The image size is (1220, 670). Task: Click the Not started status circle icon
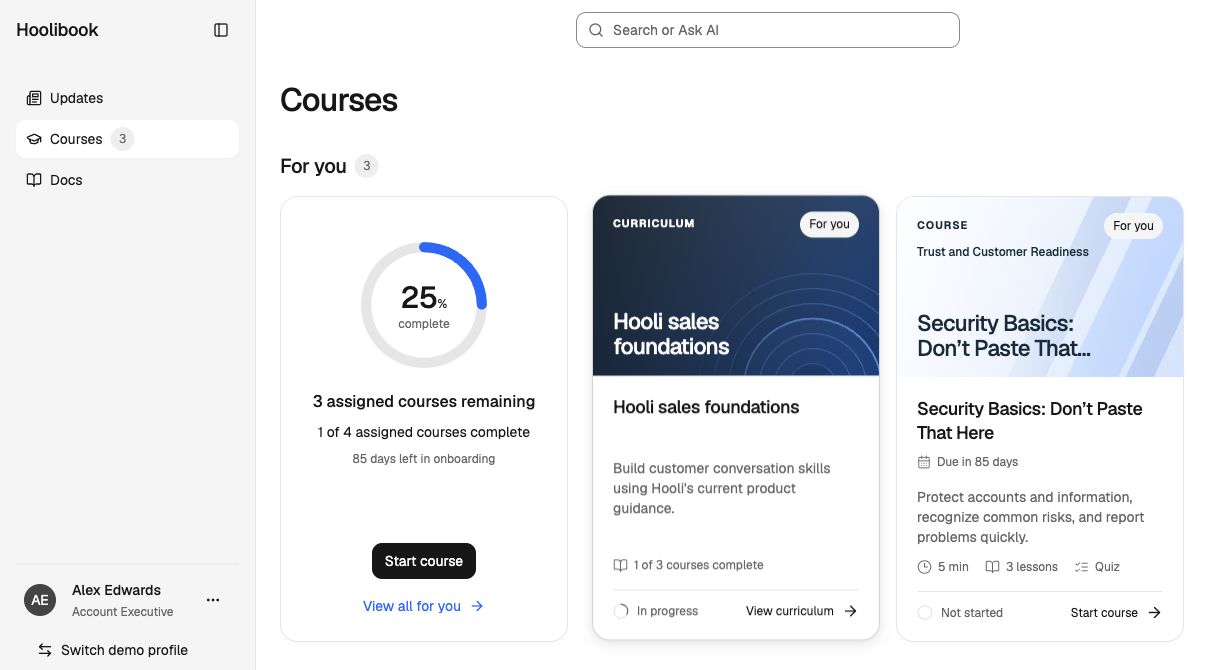(925, 613)
